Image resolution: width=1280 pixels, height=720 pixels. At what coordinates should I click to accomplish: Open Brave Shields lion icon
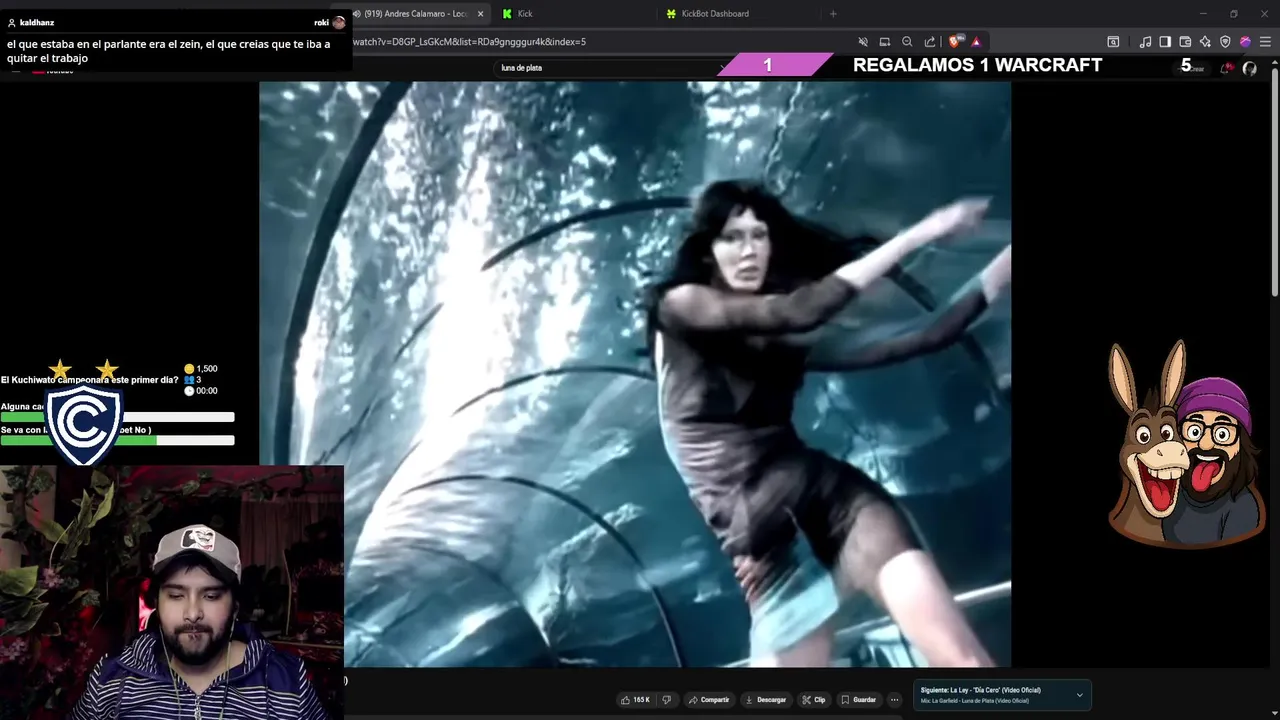tap(954, 42)
